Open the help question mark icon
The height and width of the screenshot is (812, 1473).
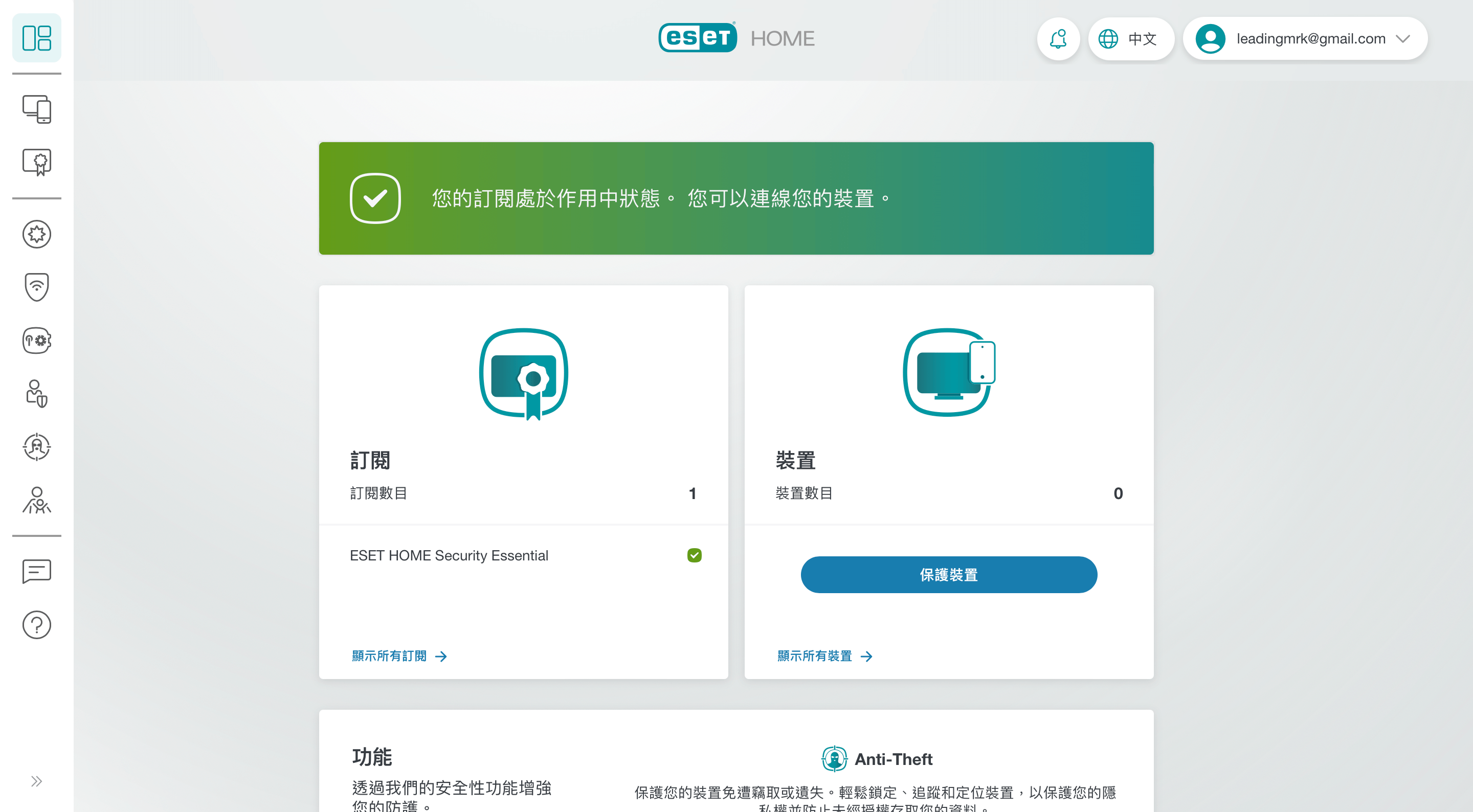(37, 624)
